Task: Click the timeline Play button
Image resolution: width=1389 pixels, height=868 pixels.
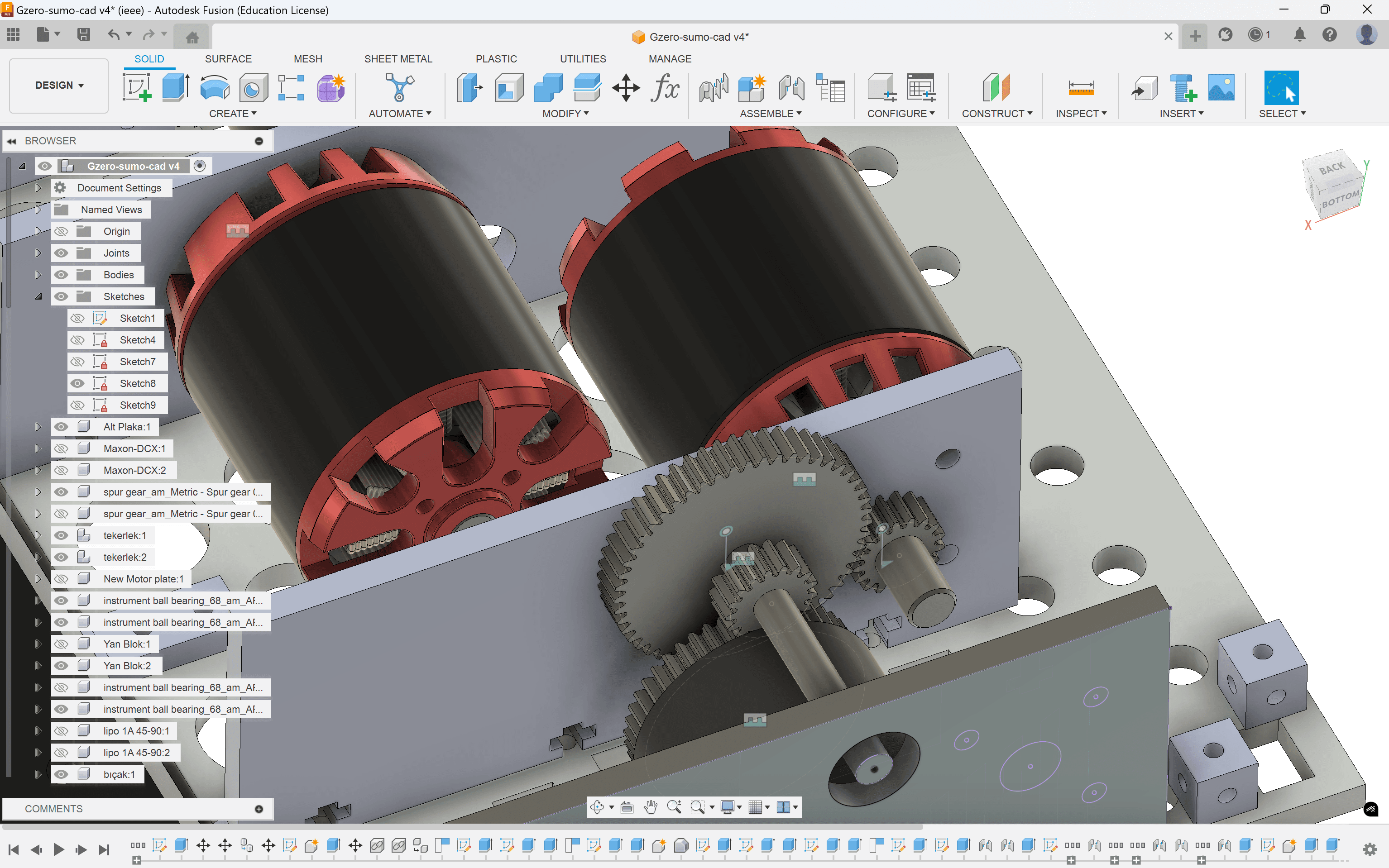Action: tap(58, 849)
